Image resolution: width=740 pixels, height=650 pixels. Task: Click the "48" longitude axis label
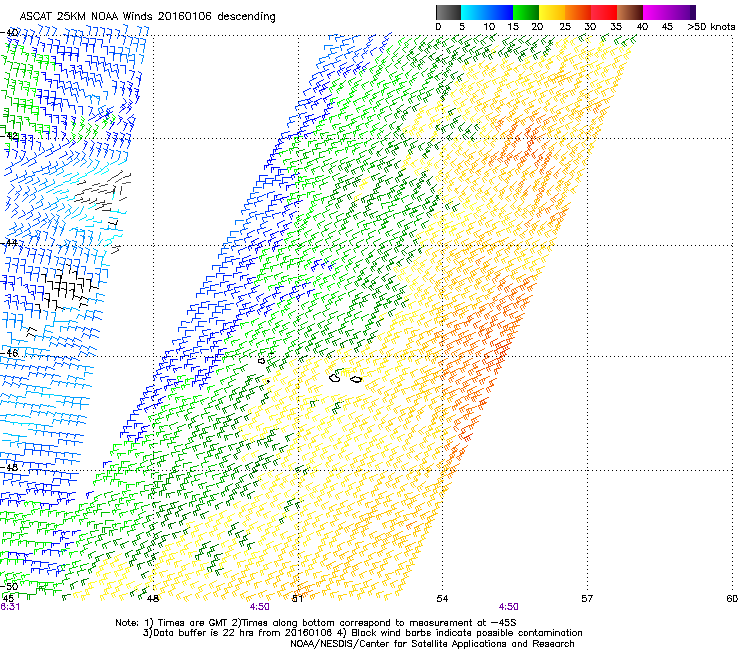[x=152, y=599]
